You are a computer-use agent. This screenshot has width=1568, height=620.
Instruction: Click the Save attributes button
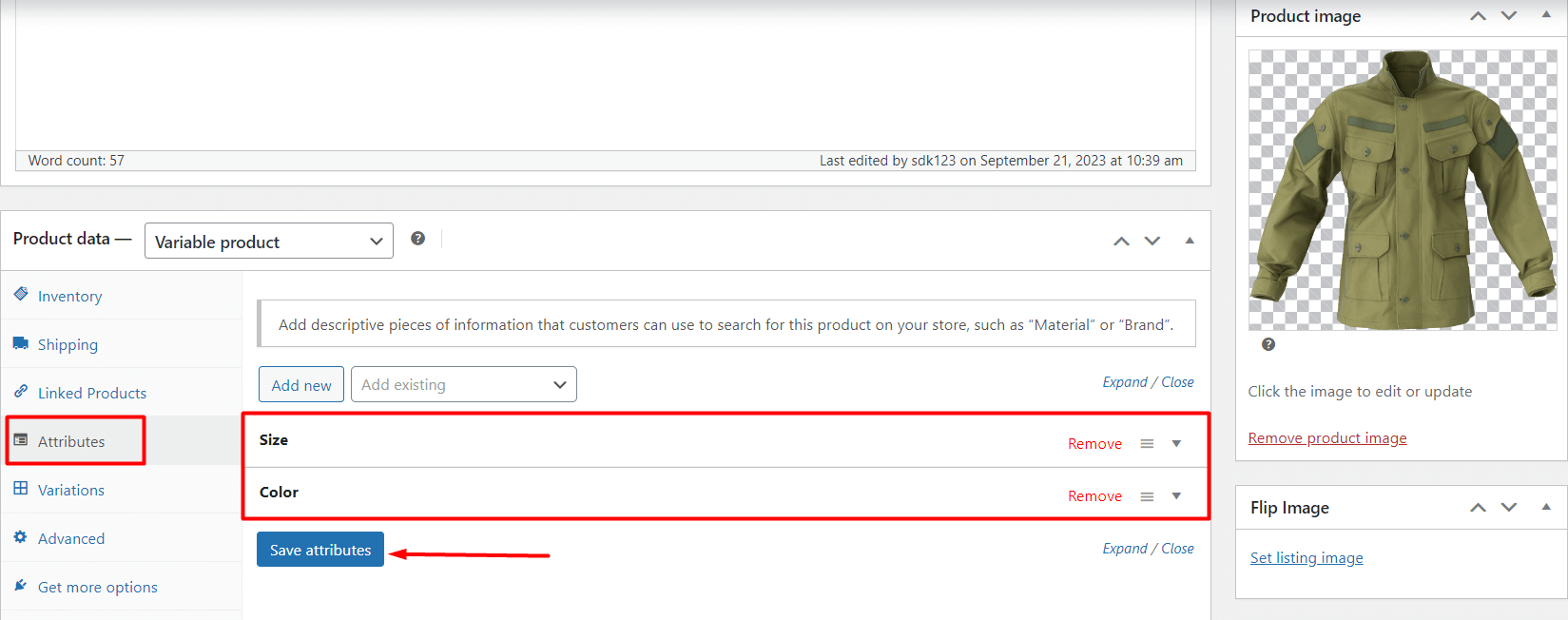(x=320, y=550)
